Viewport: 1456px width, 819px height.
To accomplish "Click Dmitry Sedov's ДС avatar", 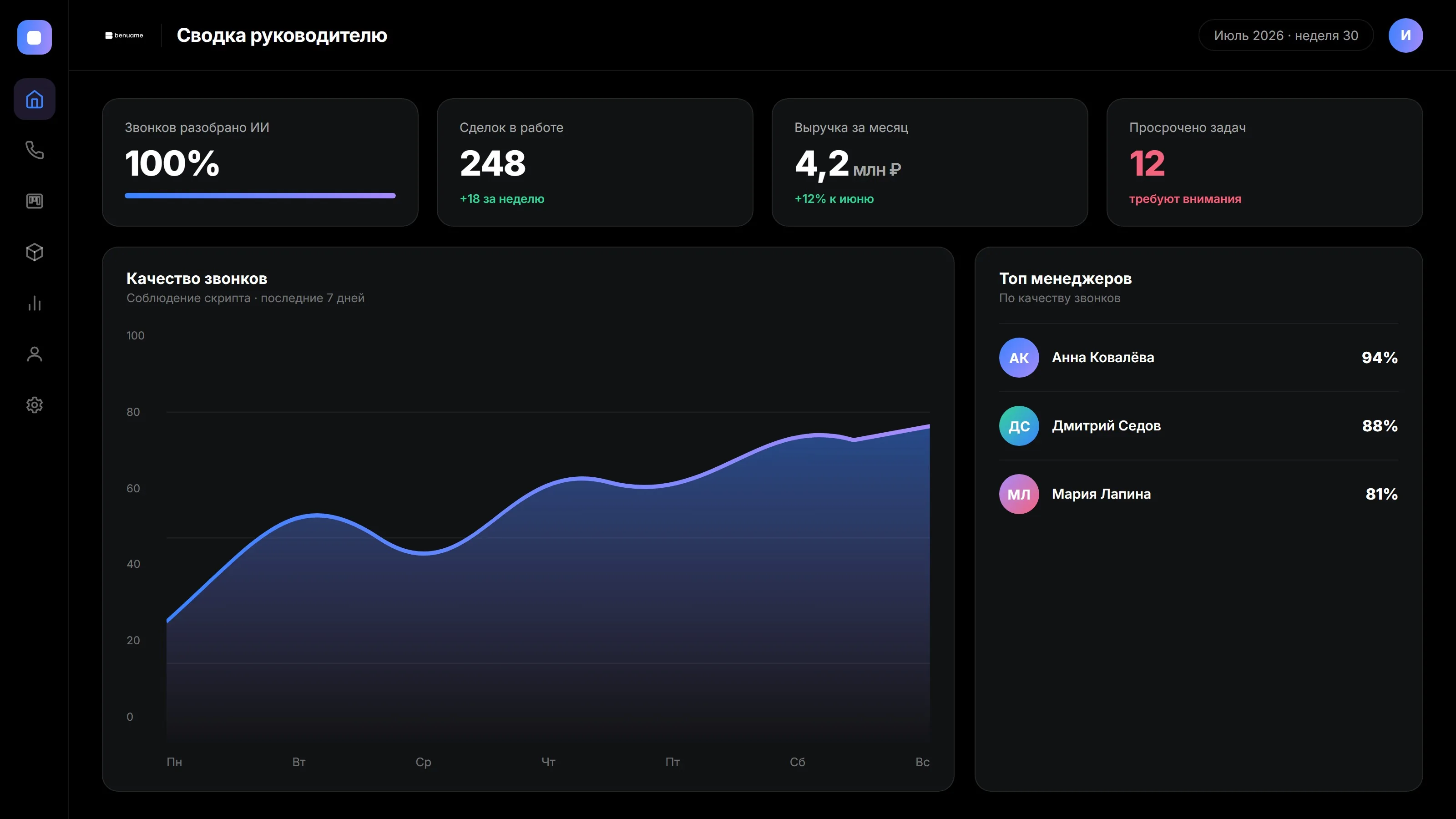I will click(x=1019, y=426).
